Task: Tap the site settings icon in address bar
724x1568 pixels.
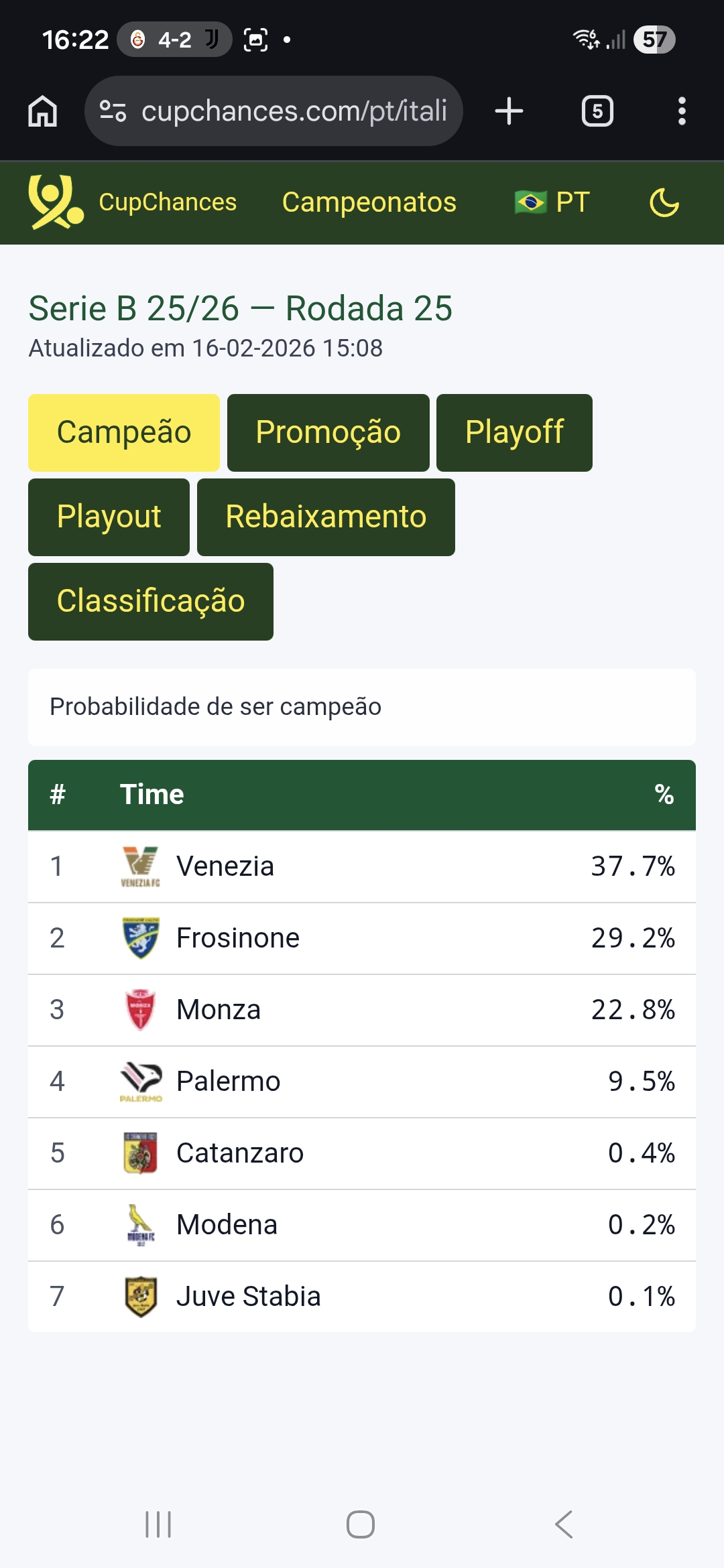Action: click(x=113, y=111)
